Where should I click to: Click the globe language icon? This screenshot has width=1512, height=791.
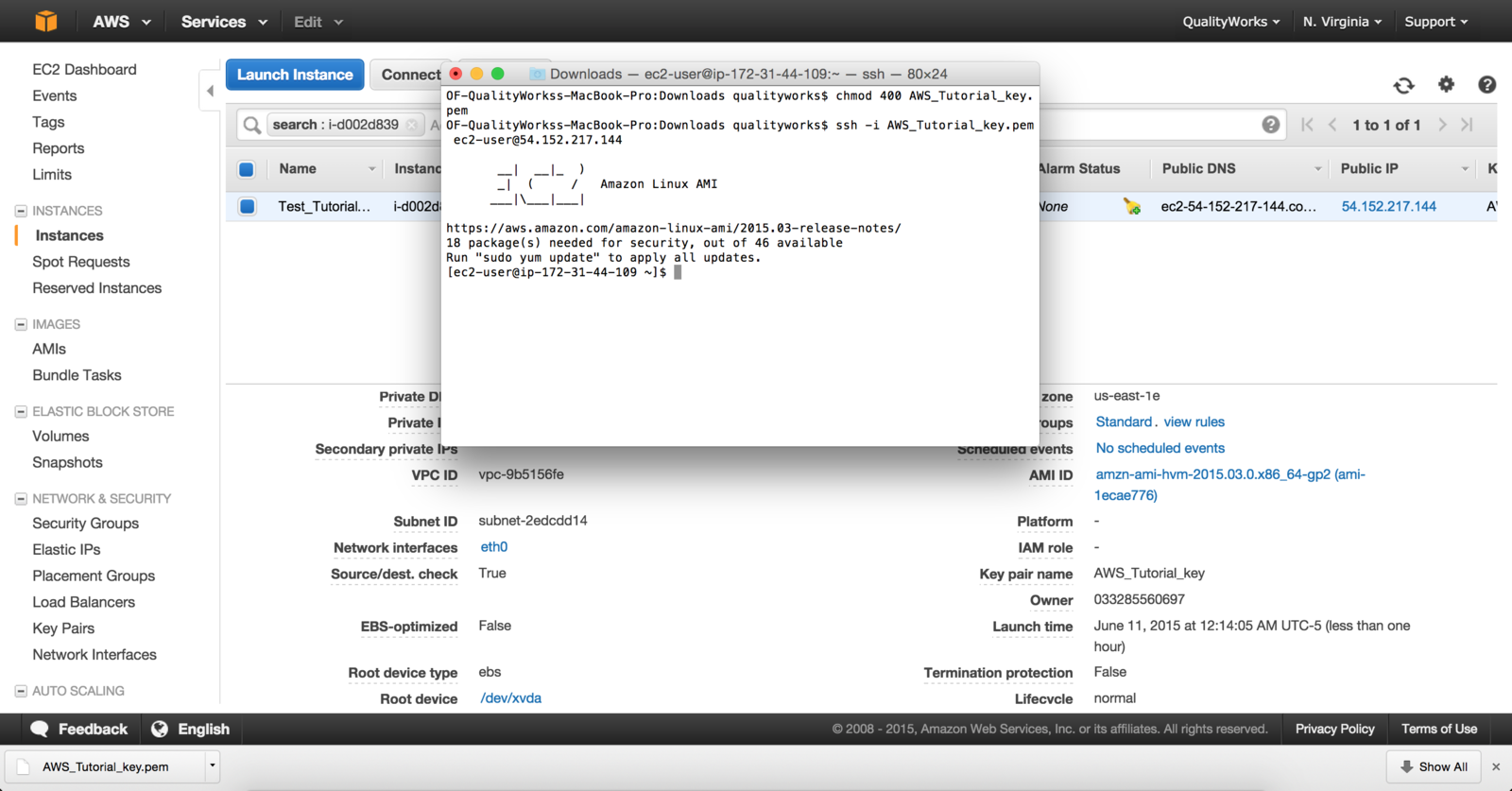[160, 729]
